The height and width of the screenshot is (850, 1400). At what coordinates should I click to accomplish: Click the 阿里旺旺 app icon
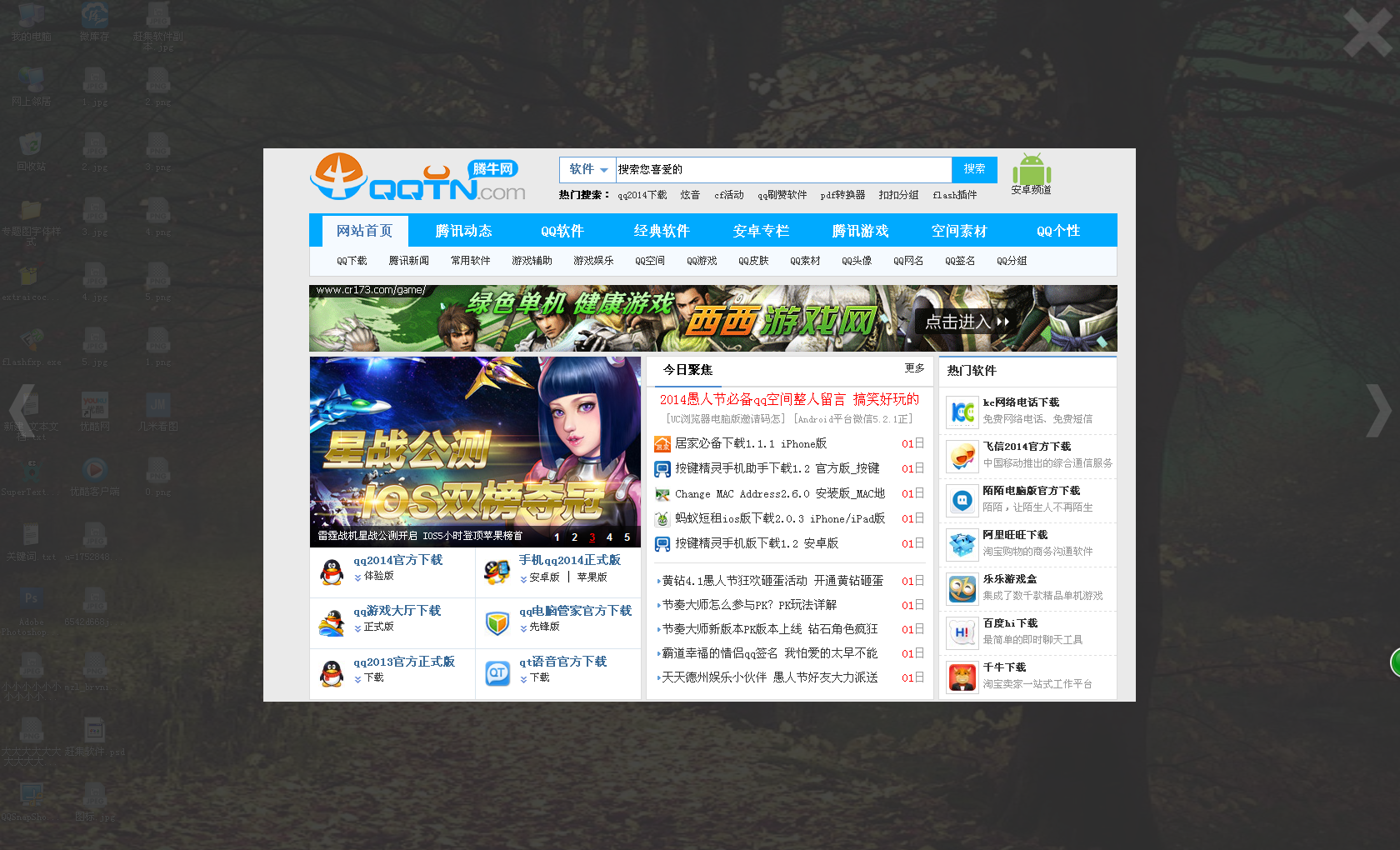(962, 544)
